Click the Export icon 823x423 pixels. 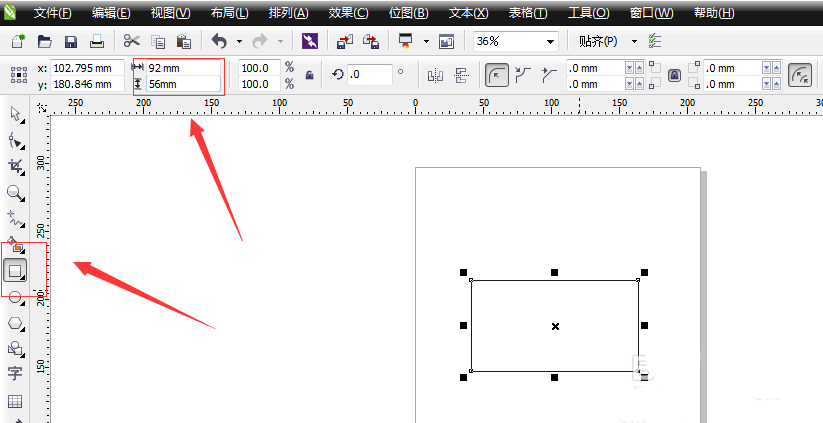[x=371, y=41]
